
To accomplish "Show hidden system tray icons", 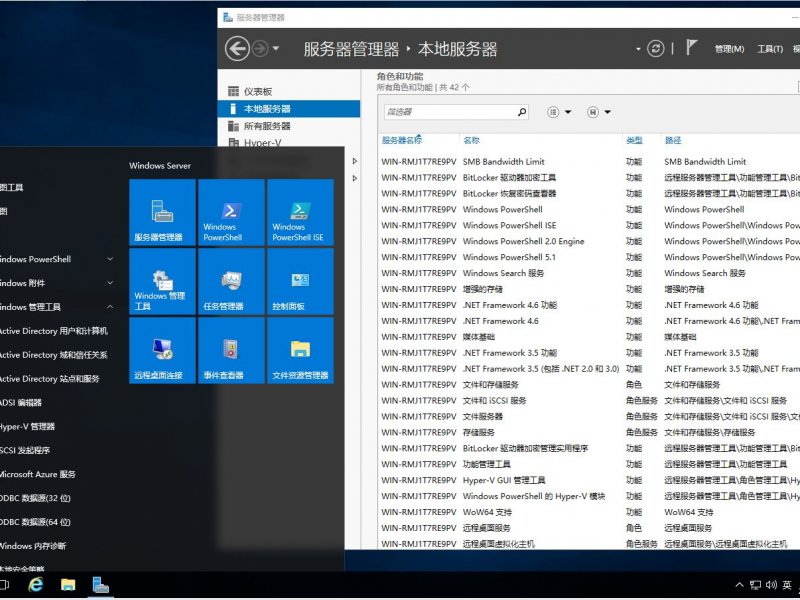I will pyautogui.click(x=739, y=585).
